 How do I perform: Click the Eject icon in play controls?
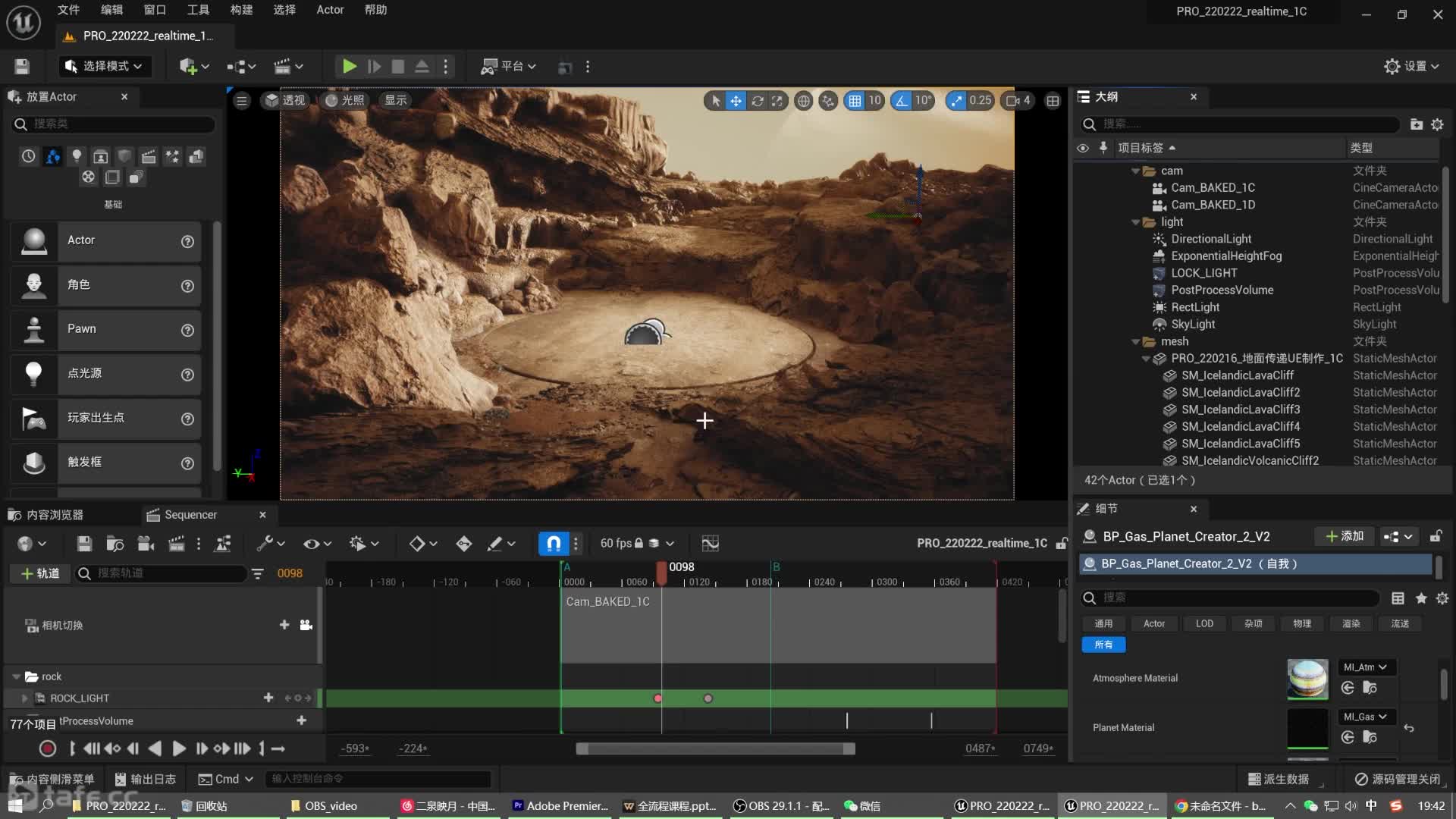pyautogui.click(x=422, y=67)
